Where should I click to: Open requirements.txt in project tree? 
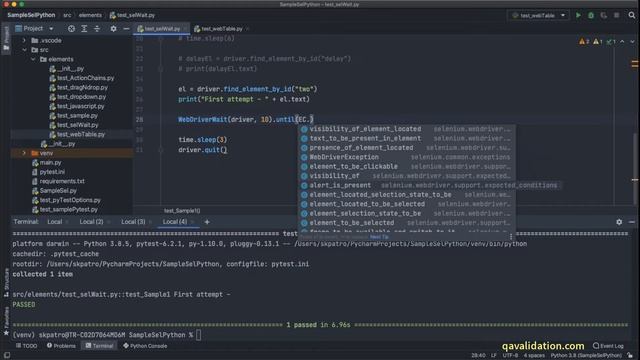coord(58,181)
